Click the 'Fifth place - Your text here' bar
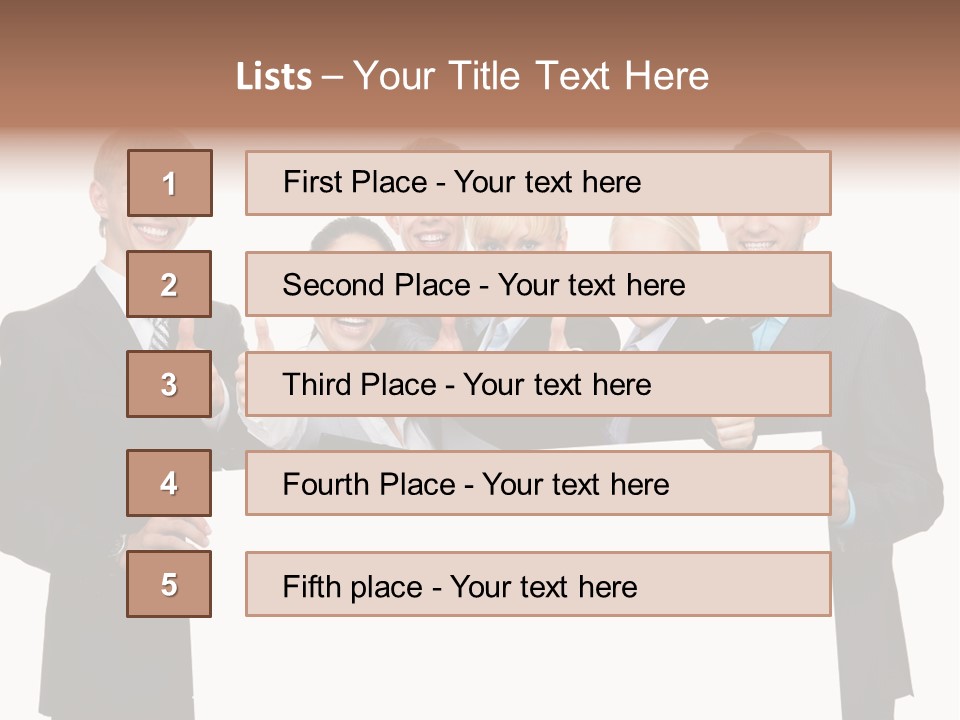 coord(538,585)
